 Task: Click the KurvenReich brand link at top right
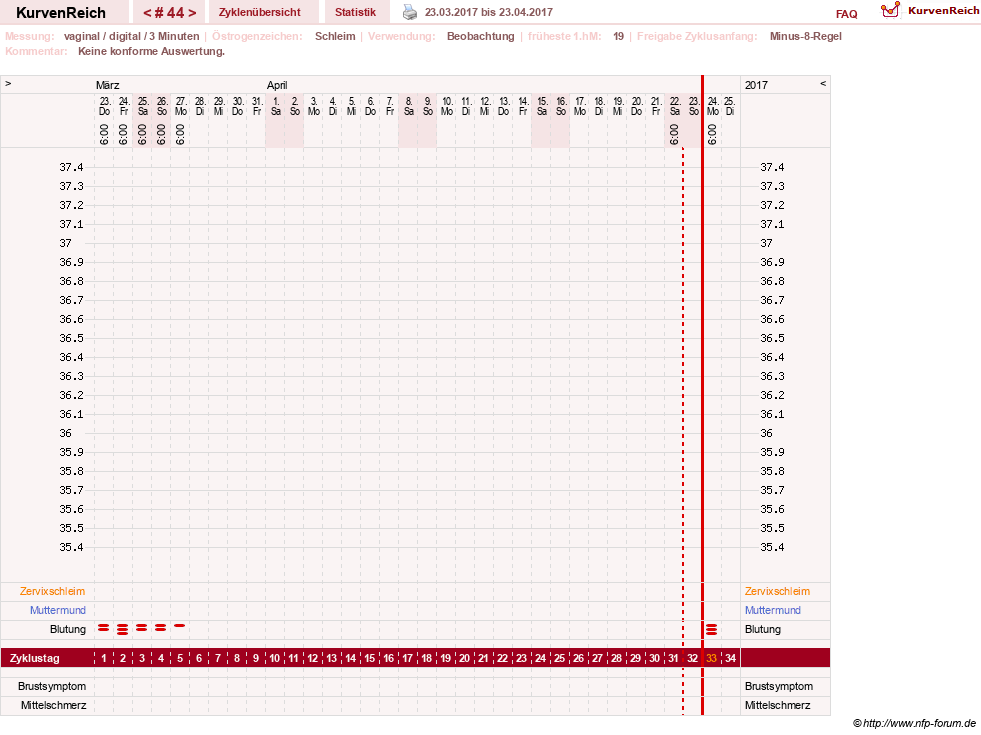943,11
